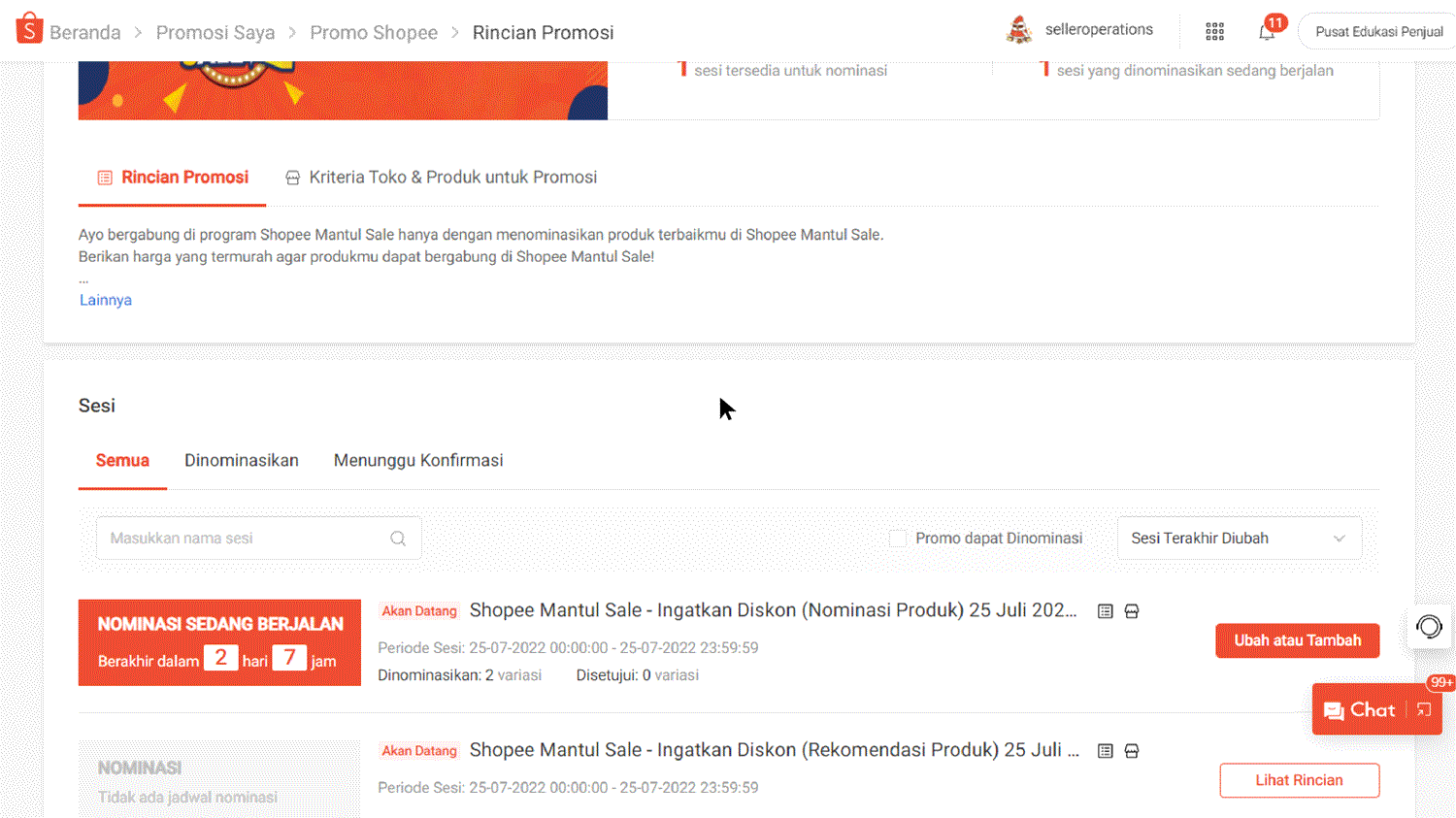
Task: Click search magnifier in session name field
Action: pyautogui.click(x=398, y=539)
